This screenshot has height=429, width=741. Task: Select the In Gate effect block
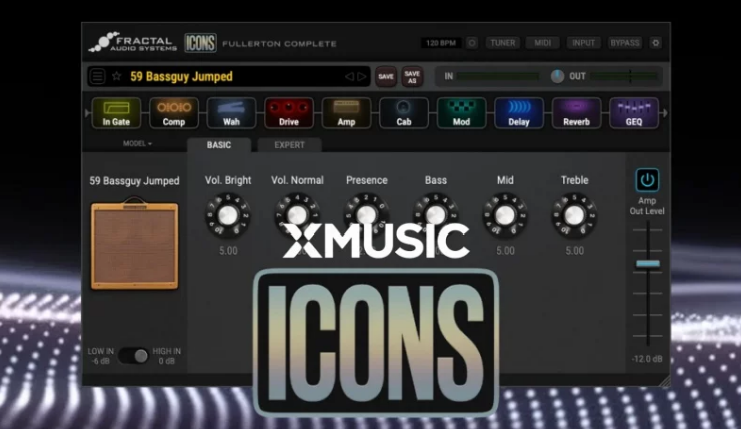[x=116, y=113]
